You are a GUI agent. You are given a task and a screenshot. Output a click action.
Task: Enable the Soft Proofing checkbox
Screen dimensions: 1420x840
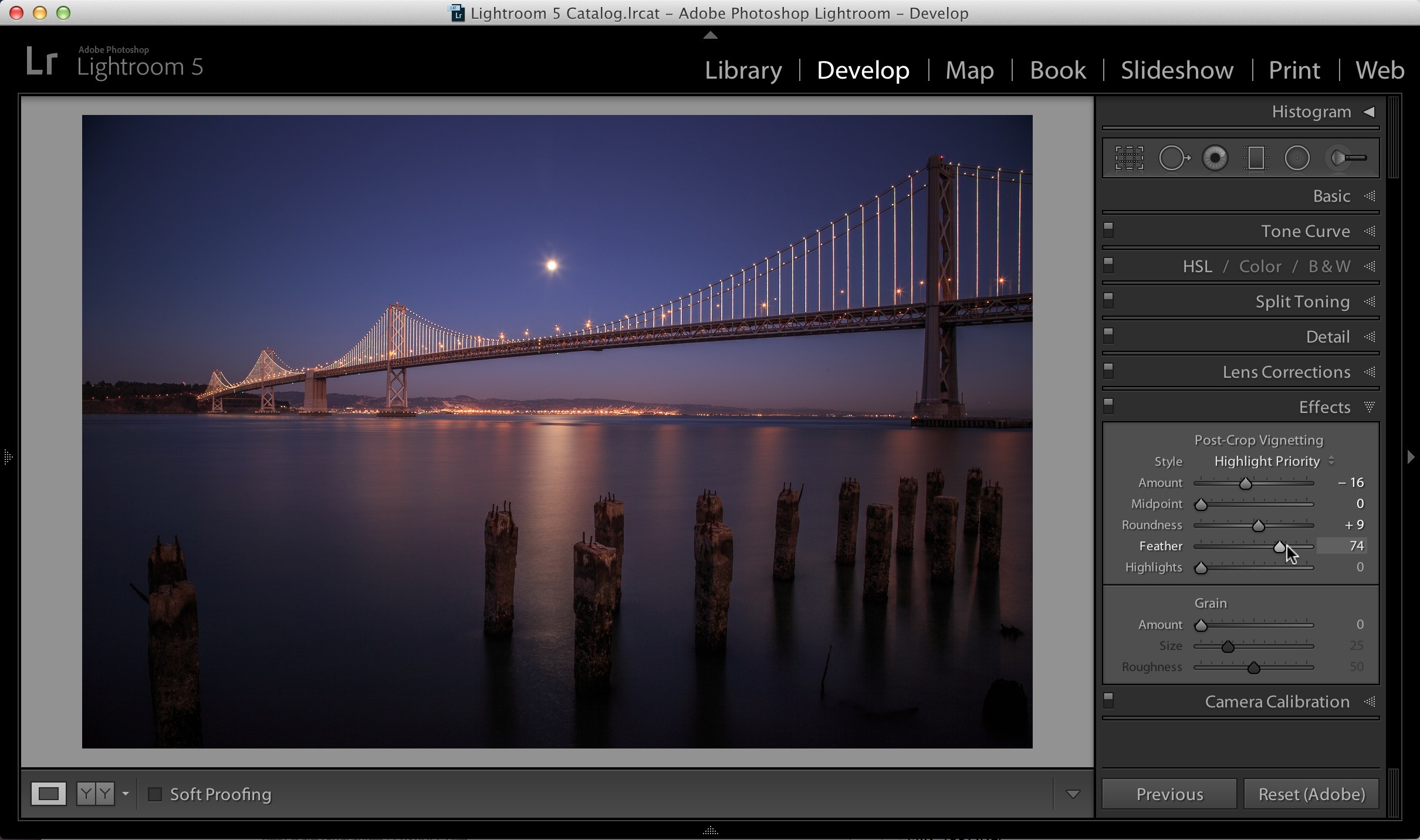point(155,794)
